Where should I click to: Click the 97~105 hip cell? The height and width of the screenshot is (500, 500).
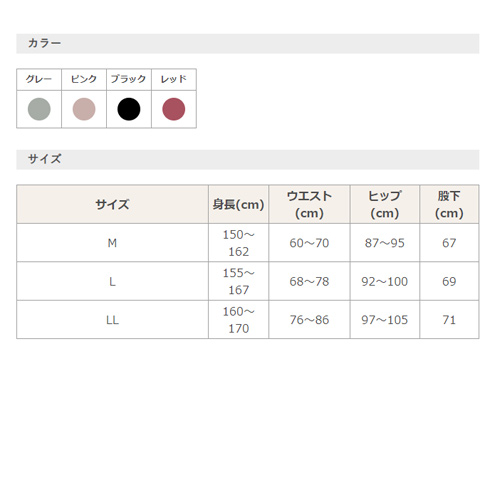pyautogui.click(x=385, y=320)
